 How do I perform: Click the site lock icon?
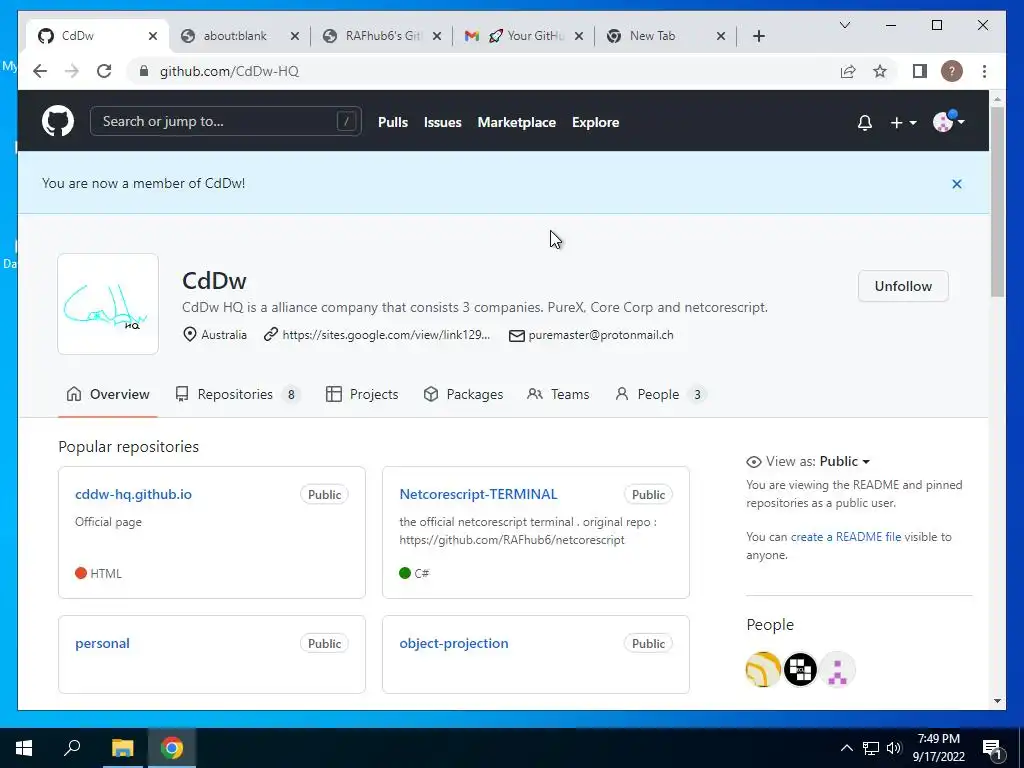coord(144,71)
